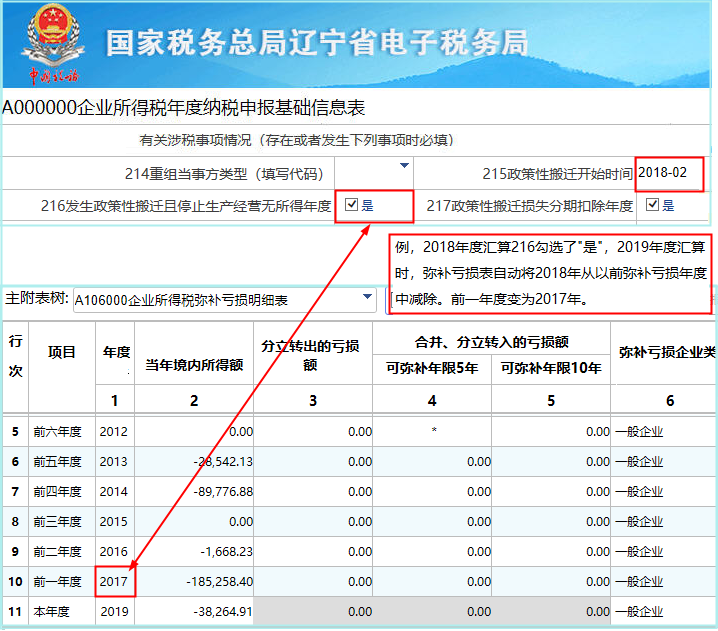The height and width of the screenshot is (631, 718).
Task: Click the 前六年度 row label
Action: coord(57,431)
